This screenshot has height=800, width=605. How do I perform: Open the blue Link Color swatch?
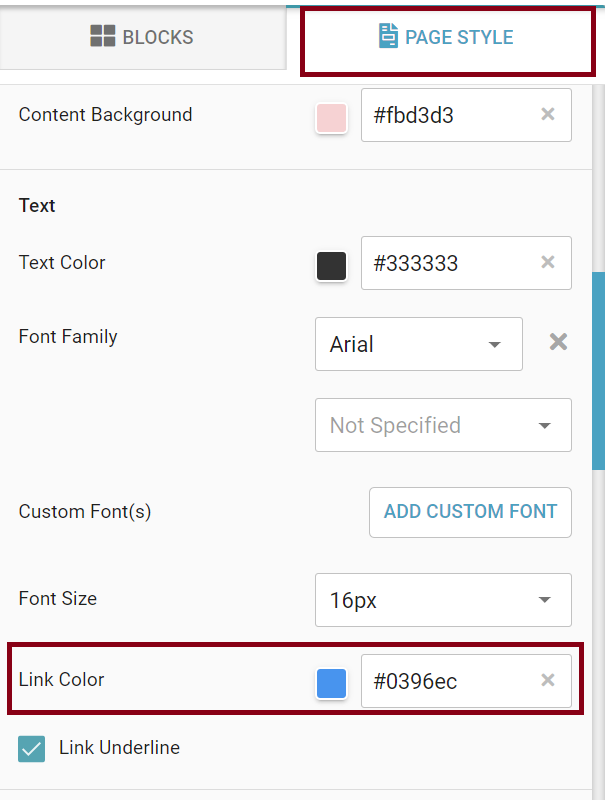coord(331,683)
